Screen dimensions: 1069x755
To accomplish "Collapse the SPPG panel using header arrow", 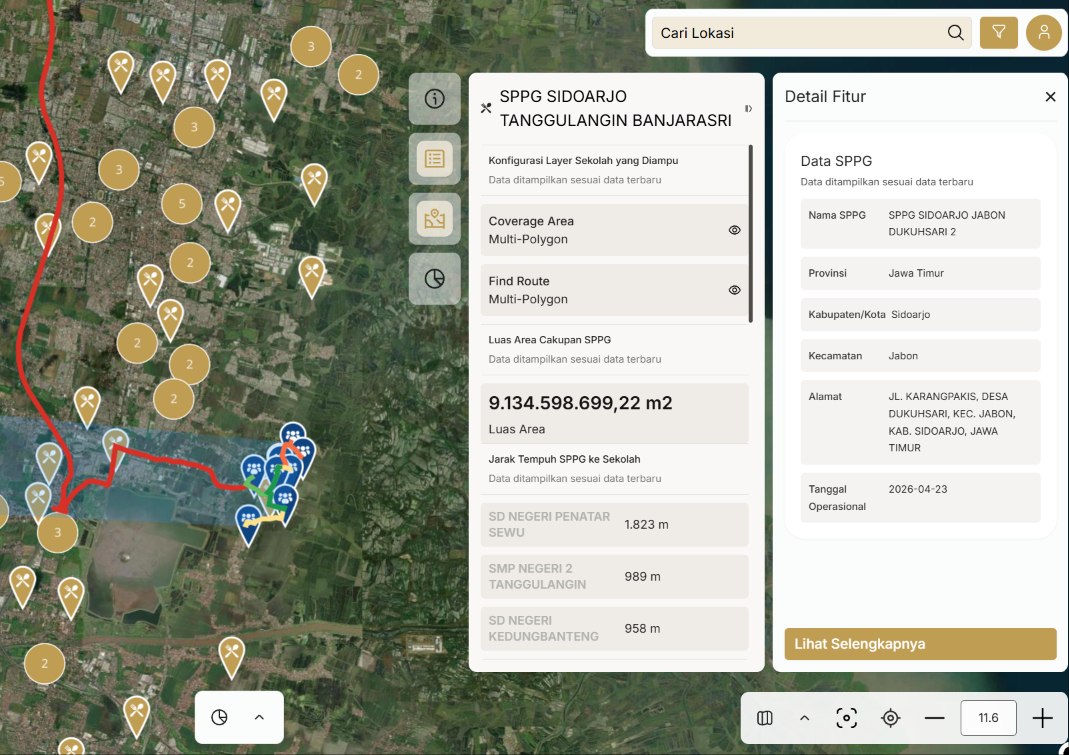I will (748, 108).
